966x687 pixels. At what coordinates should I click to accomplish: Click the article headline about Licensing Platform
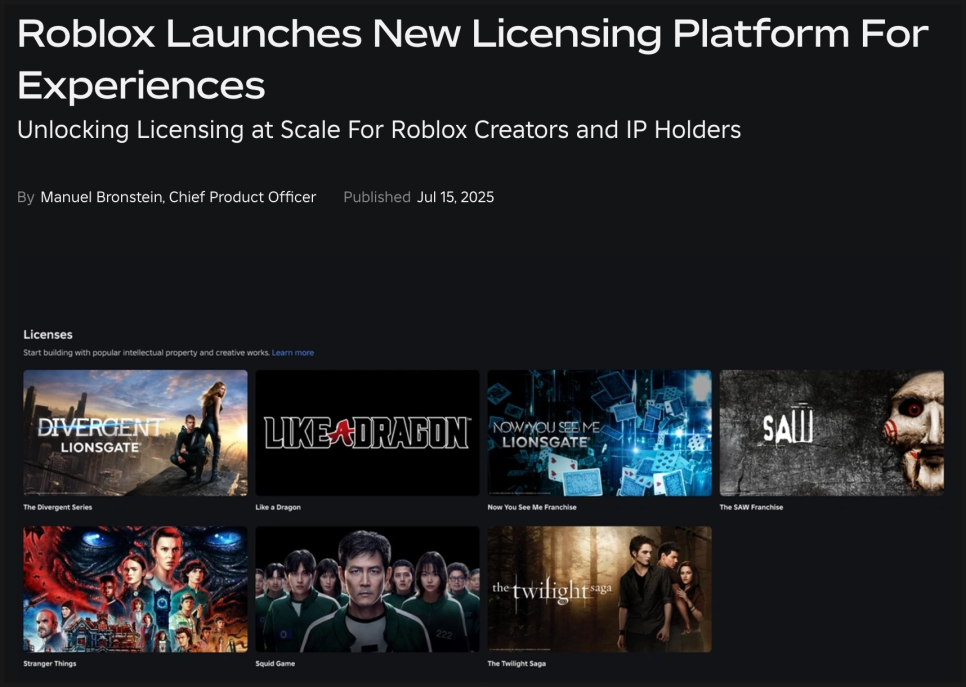[473, 59]
